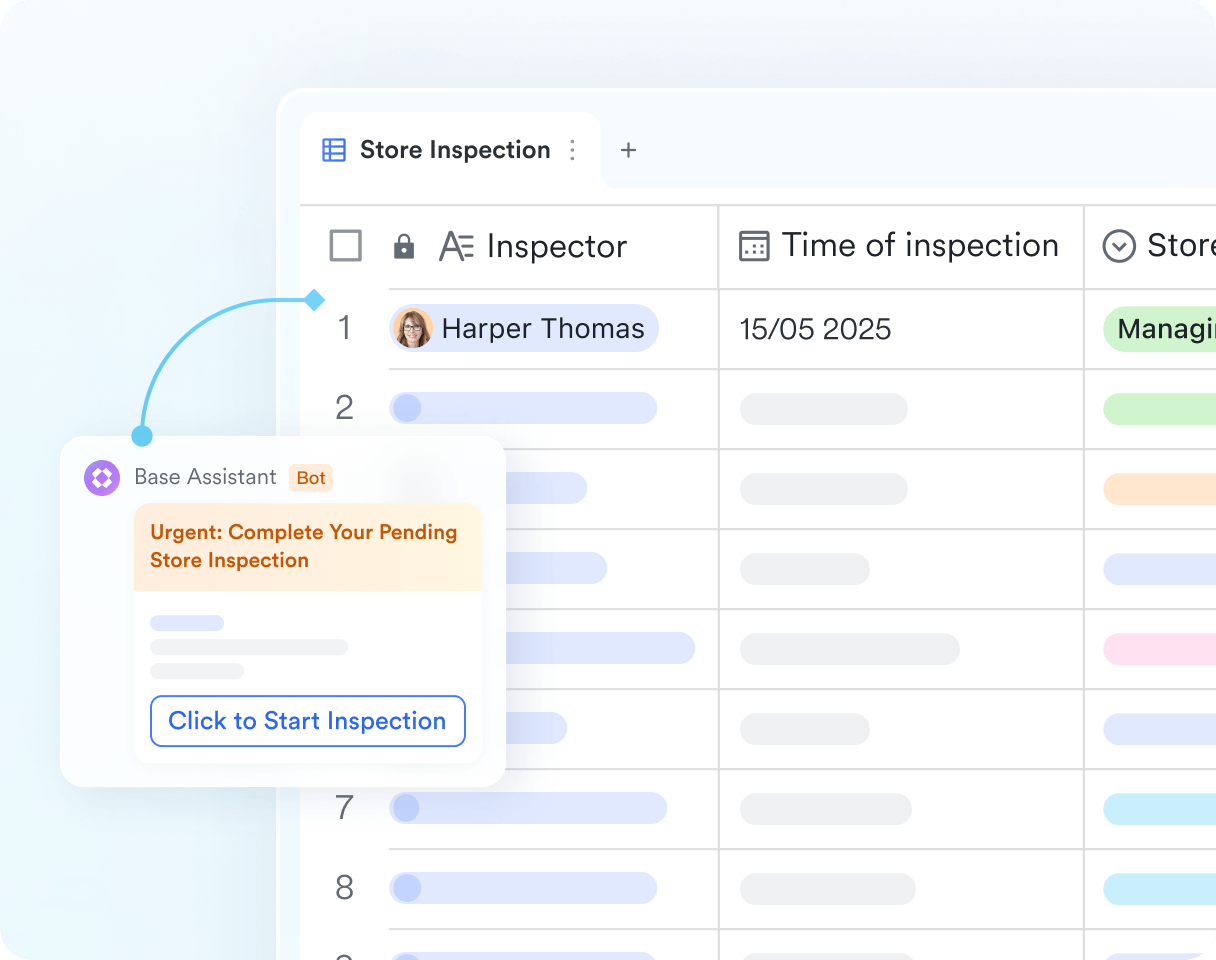Click the calendar icon beside Time of inspection
The width and height of the screenshot is (1216, 960).
[x=754, y=246]
